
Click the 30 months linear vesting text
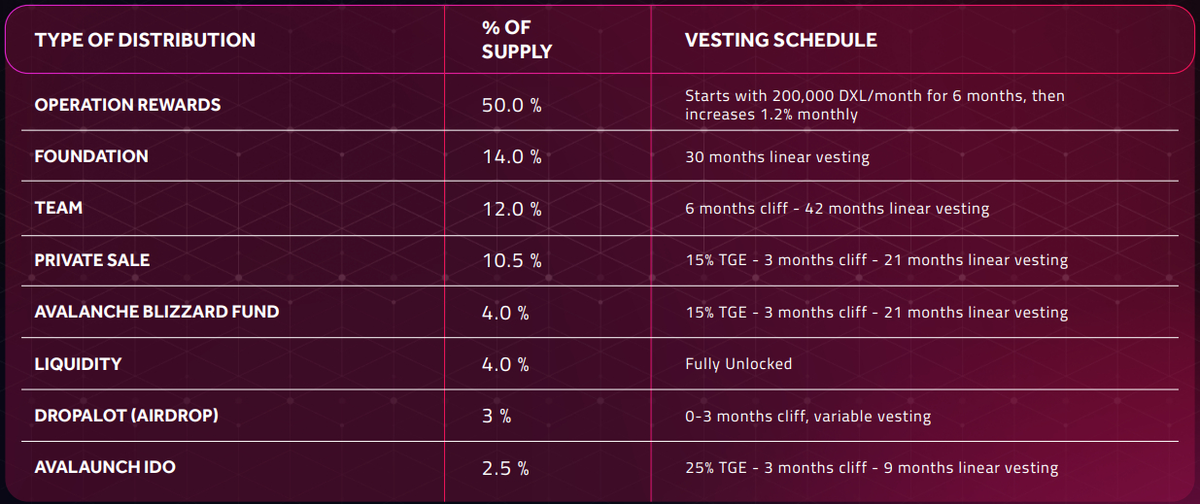pos(777,157)
